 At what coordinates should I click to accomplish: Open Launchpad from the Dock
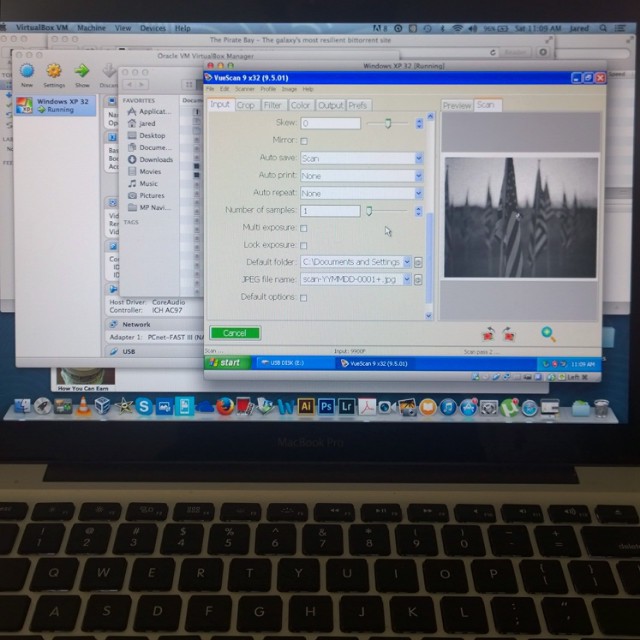(x=42, y=406)
